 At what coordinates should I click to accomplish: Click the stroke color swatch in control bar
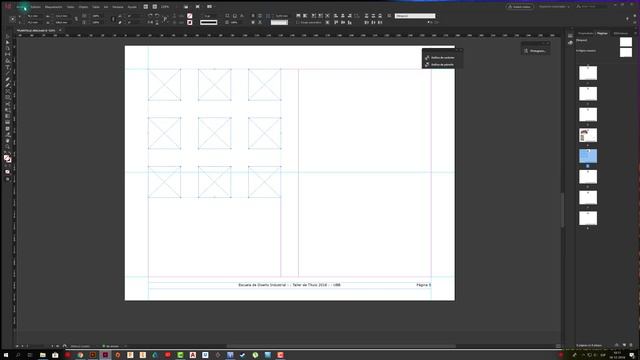(190, 22)
